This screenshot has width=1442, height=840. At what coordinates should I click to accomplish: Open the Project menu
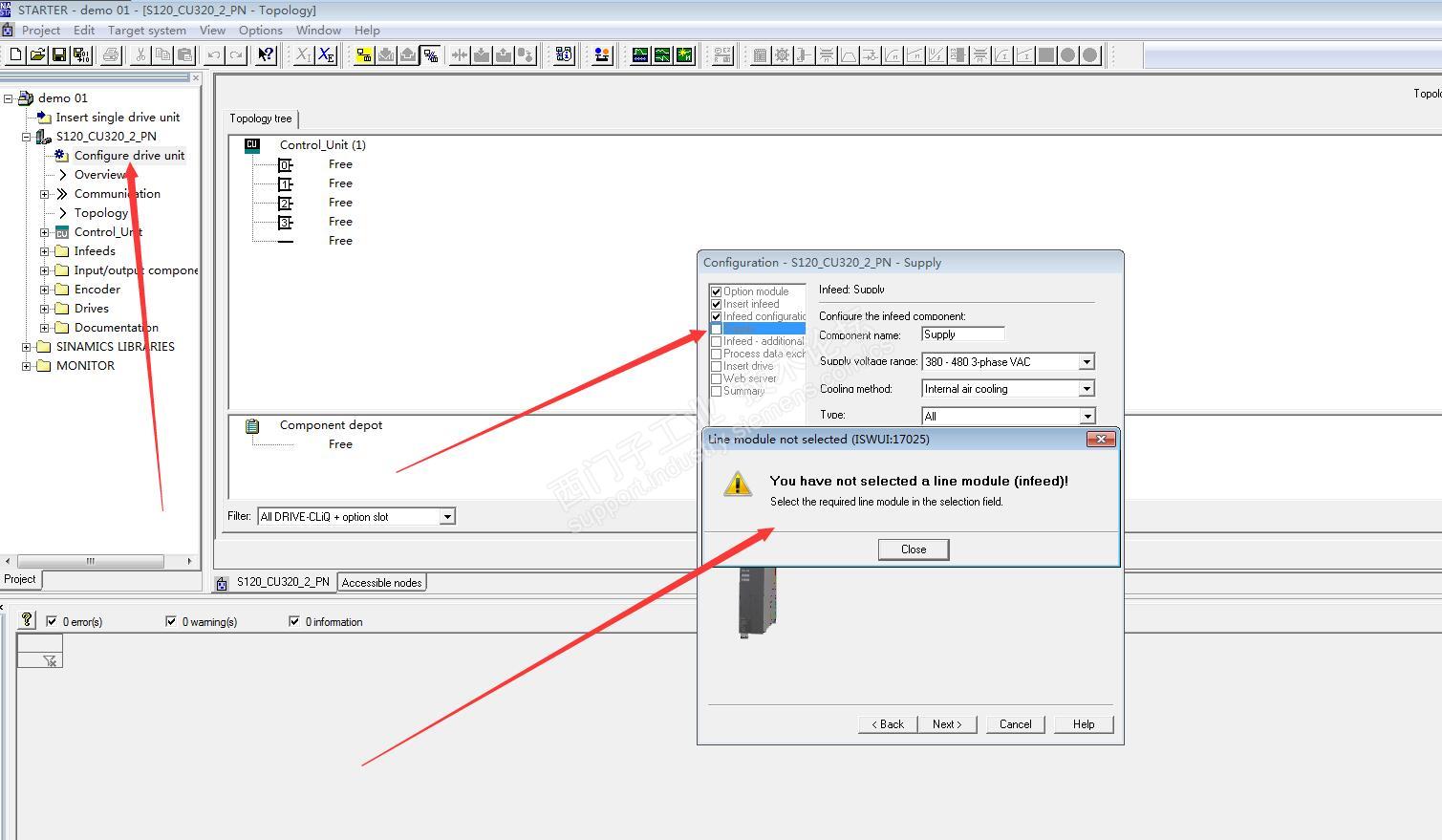[41, 31]
